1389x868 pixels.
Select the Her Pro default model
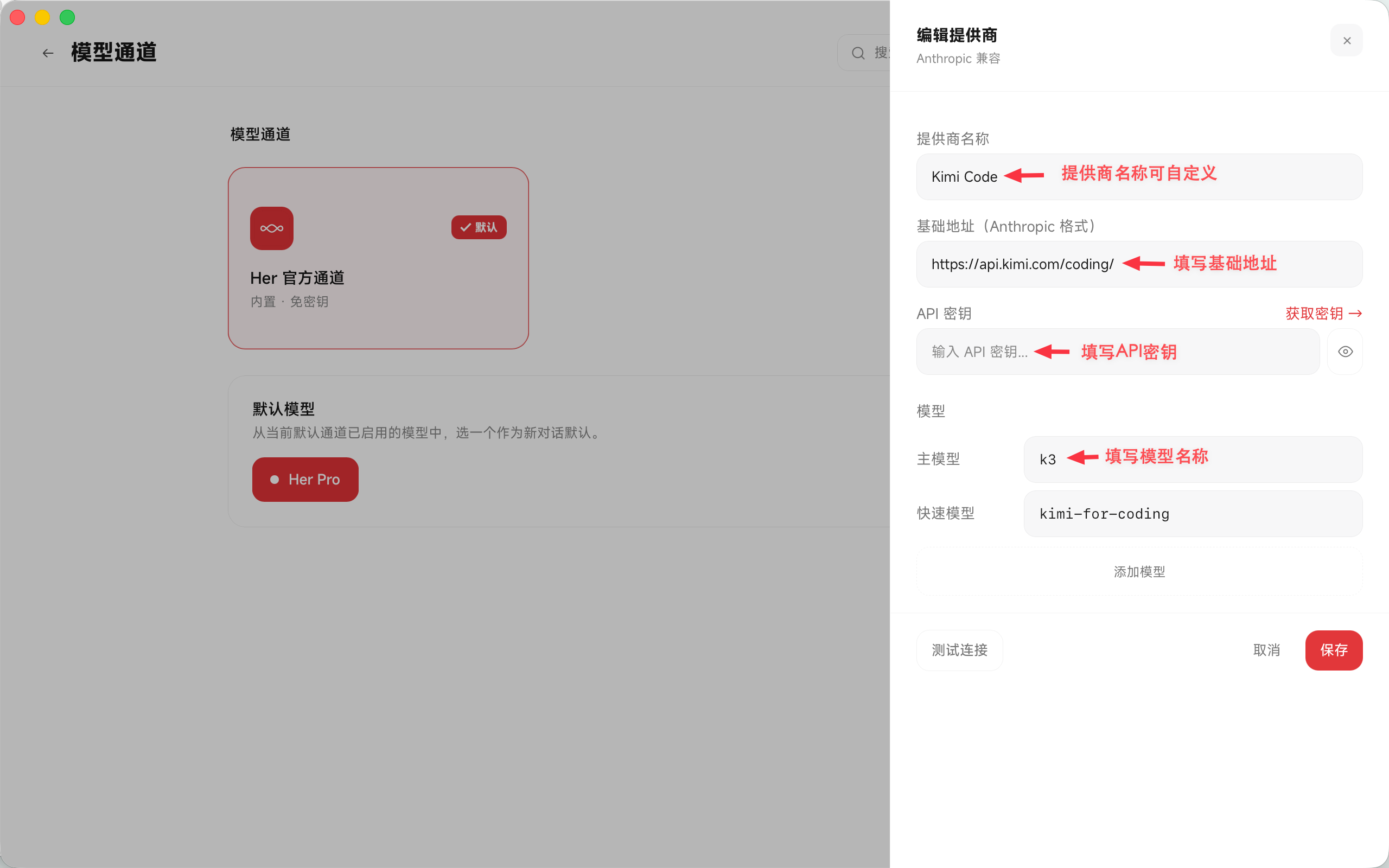tap(305, 480)
